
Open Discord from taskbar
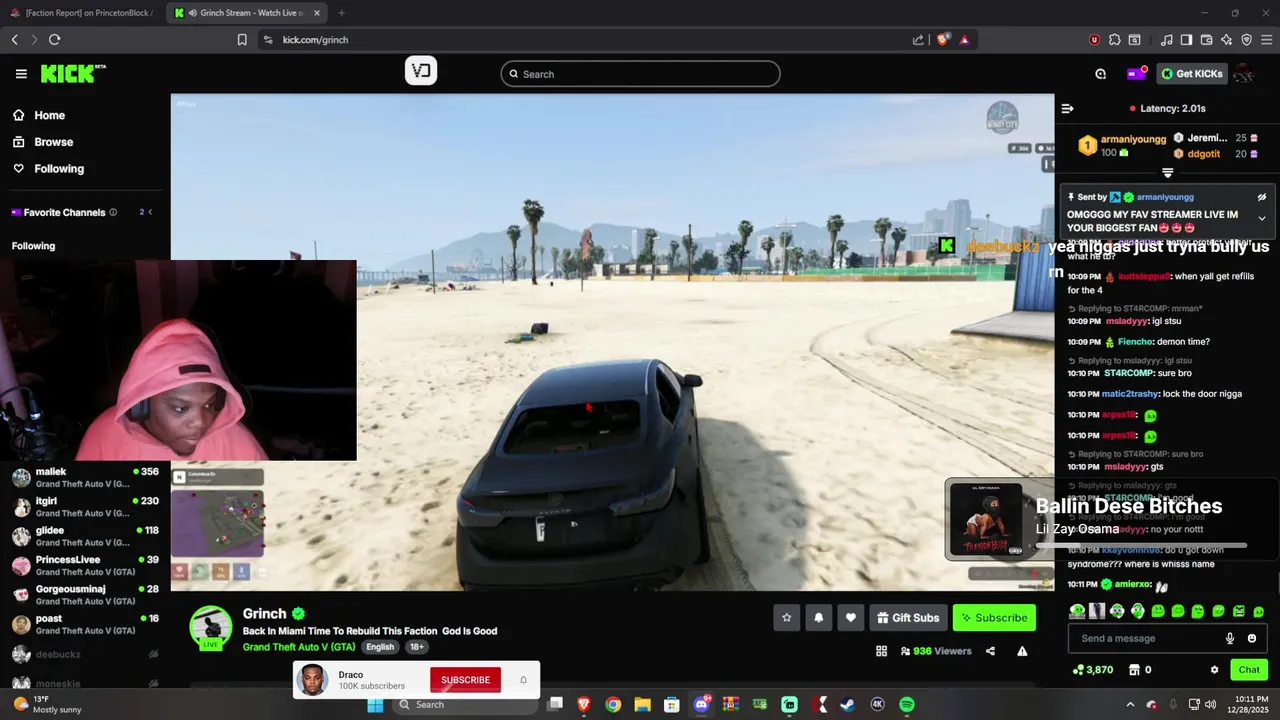point(701,704)
